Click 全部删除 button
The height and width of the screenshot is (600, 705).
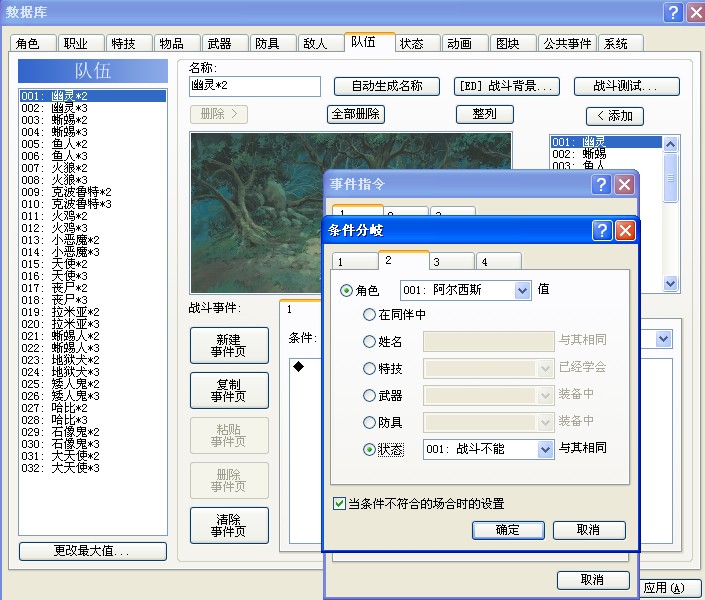[x=356, y=114]
